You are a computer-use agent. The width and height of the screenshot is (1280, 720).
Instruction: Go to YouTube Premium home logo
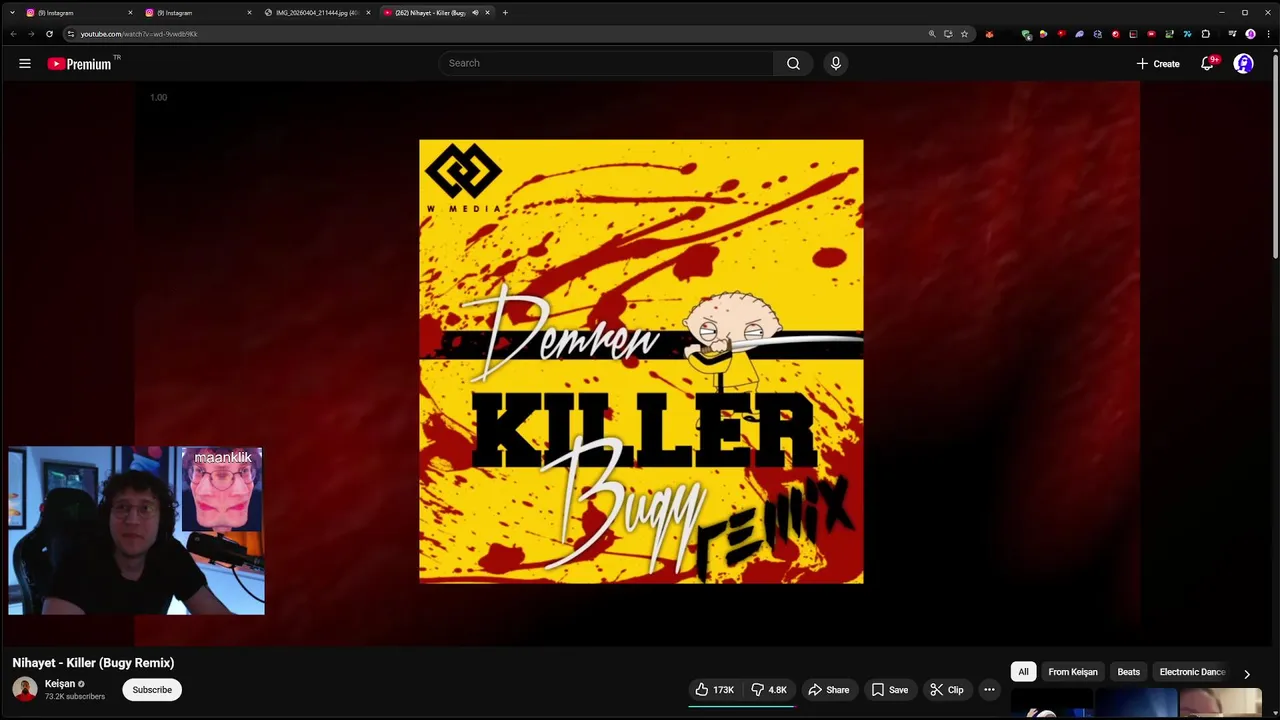click(80, 64)
